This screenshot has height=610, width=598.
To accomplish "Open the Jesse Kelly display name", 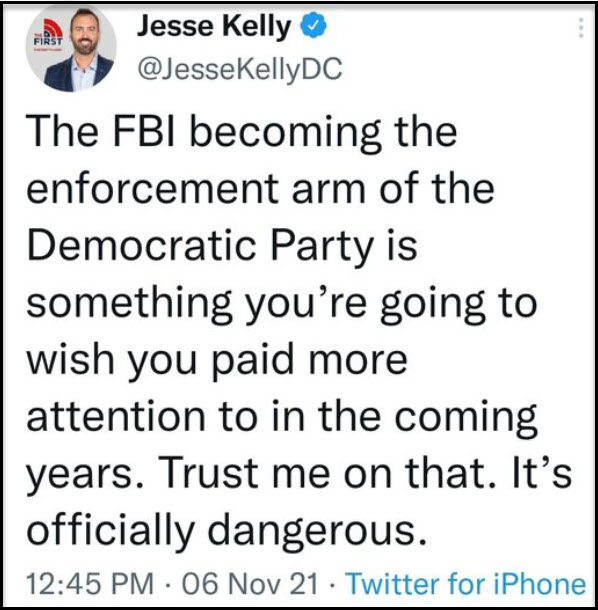I will (x=214, y=26).
